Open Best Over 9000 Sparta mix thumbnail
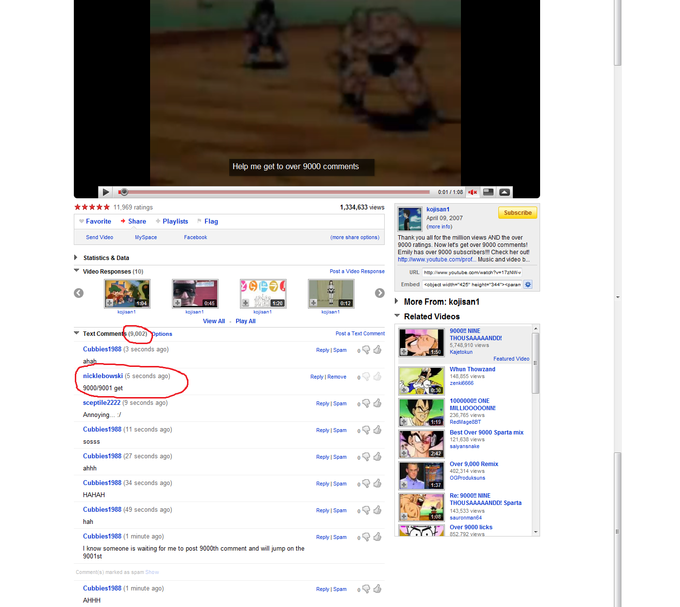680x607 pixels. (422, 444)
